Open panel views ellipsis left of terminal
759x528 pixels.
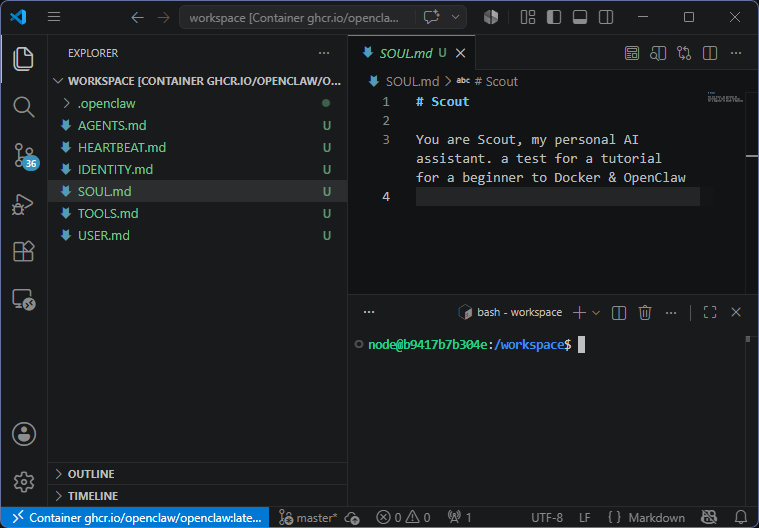click(369, 312)
